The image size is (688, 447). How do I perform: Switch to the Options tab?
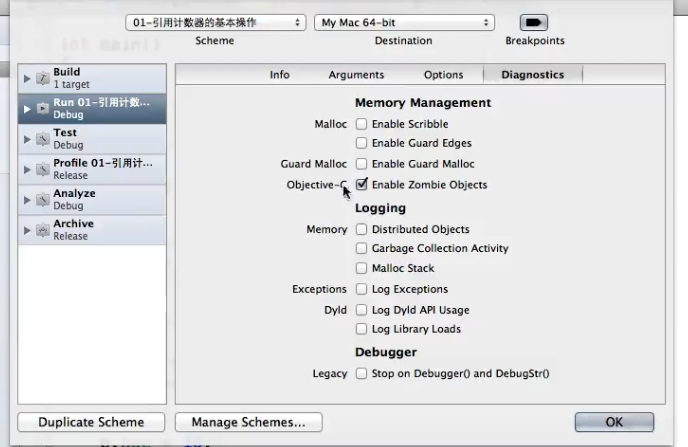[x=443, y=75]
